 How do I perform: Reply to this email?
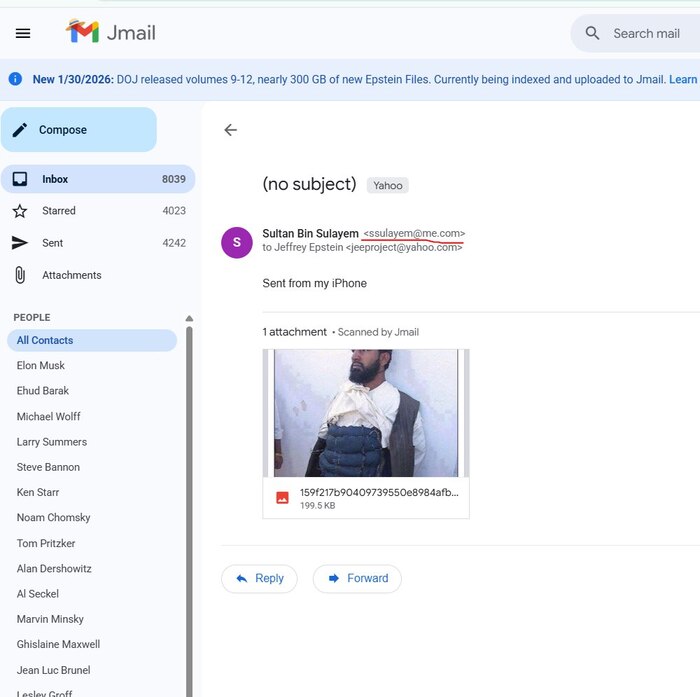[259, 578]
